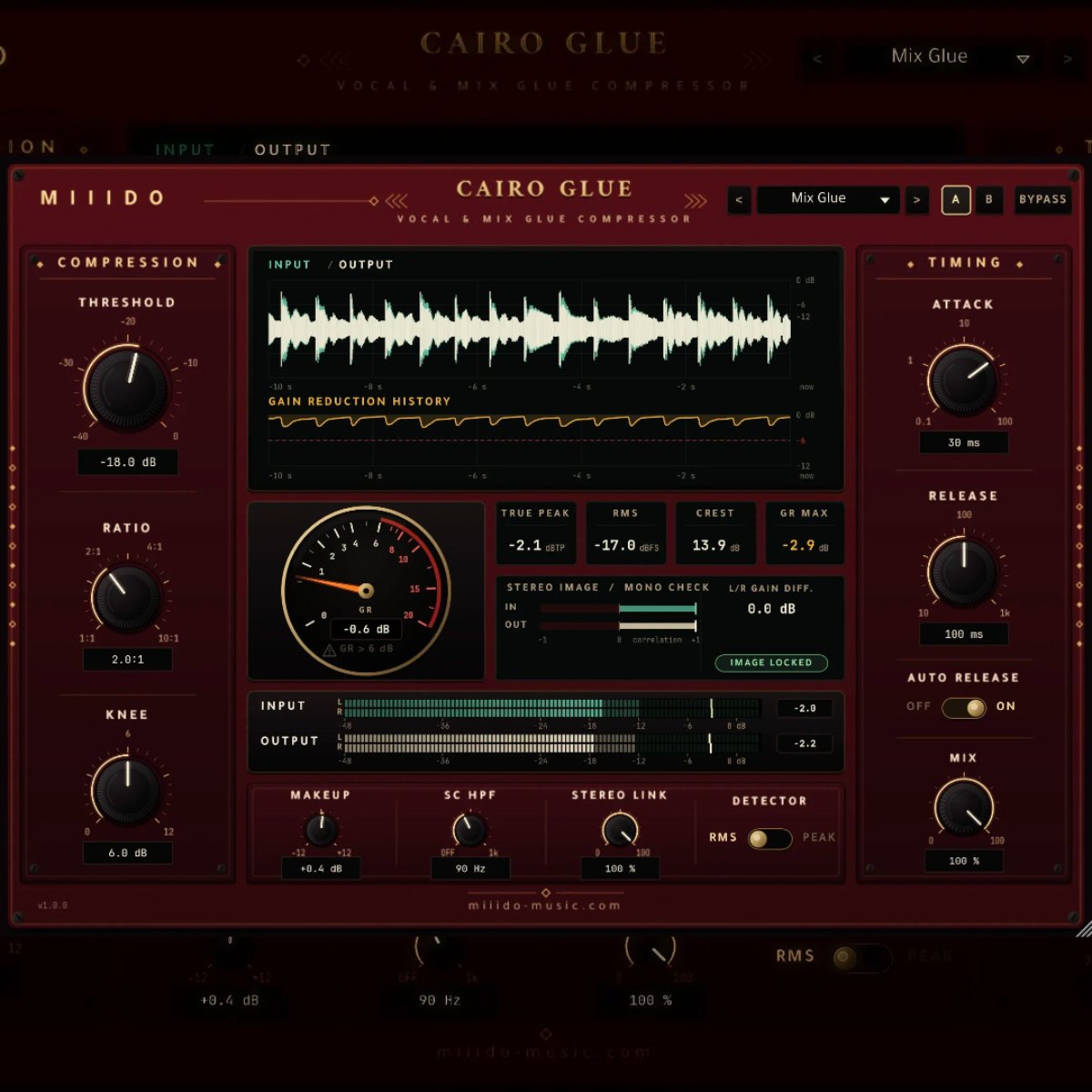Click the makeup value field +0.4 dB

click(x=320, y=869)
